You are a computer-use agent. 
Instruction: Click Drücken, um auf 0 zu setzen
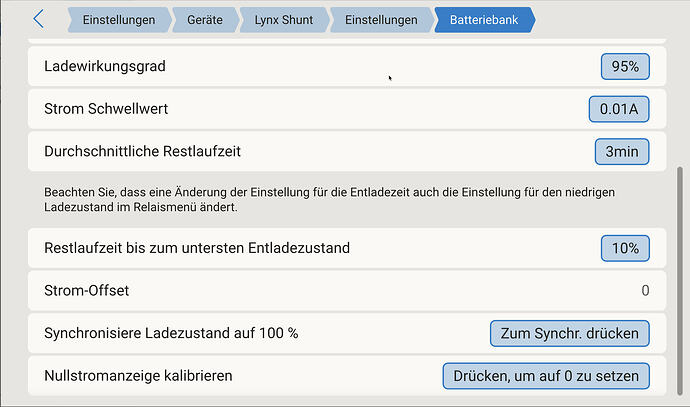point(546,376)
